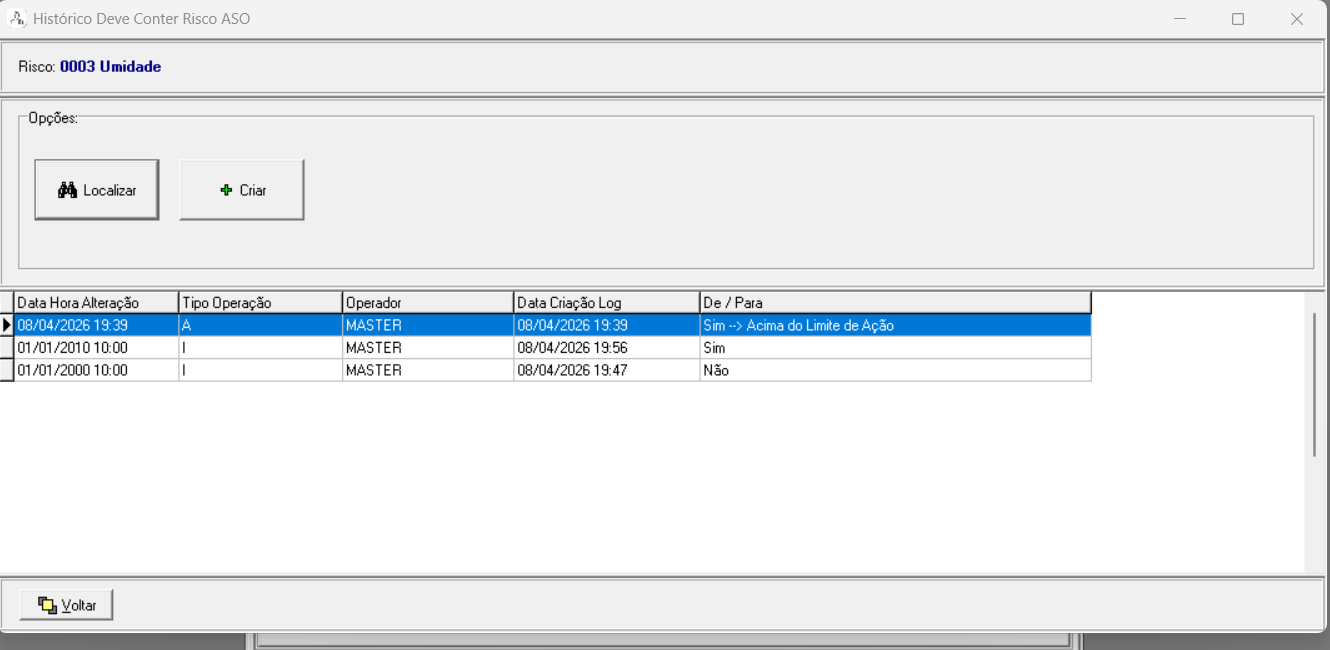Sort by Data Hora Alteração column header
1330x650 pixels.
(x=96, y=303)
